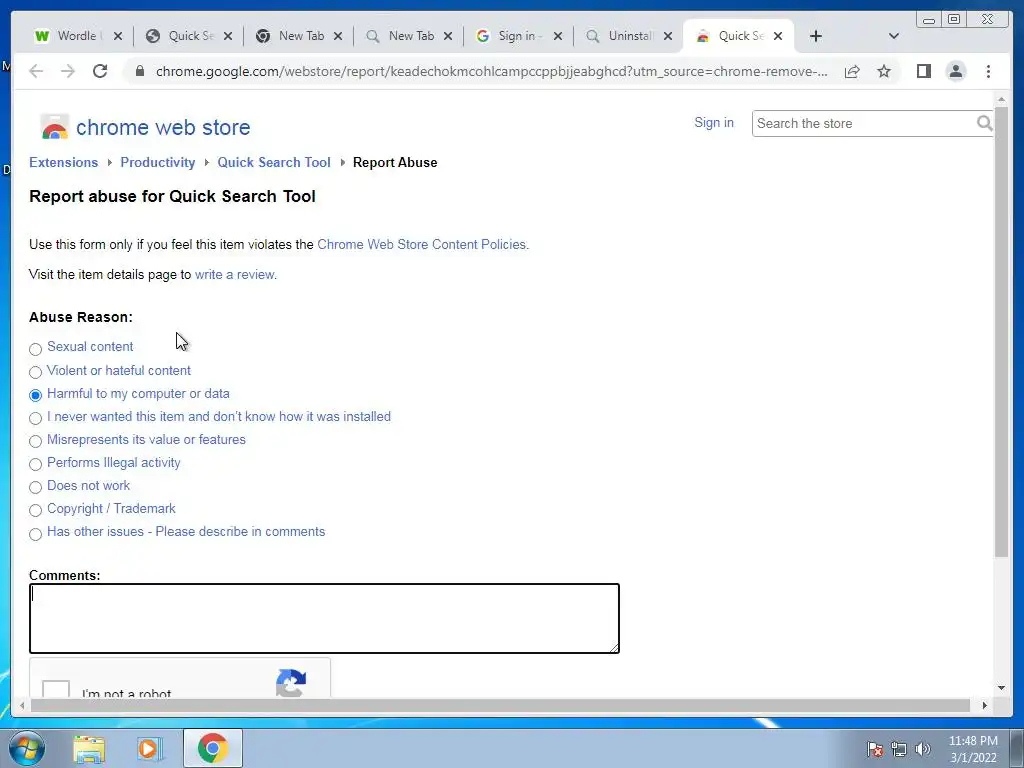
Task: Open Chrome Web Store Content Policies
Action: (x=421, y=244)
